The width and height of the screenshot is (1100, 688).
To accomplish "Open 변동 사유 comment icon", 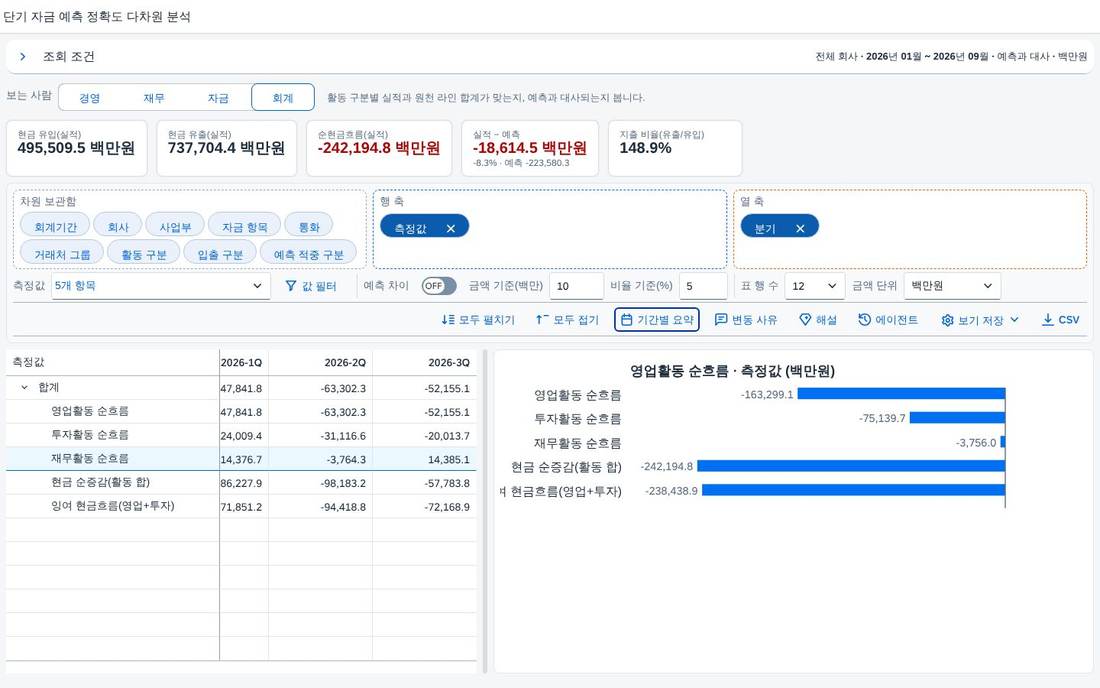I will [720, 320].
